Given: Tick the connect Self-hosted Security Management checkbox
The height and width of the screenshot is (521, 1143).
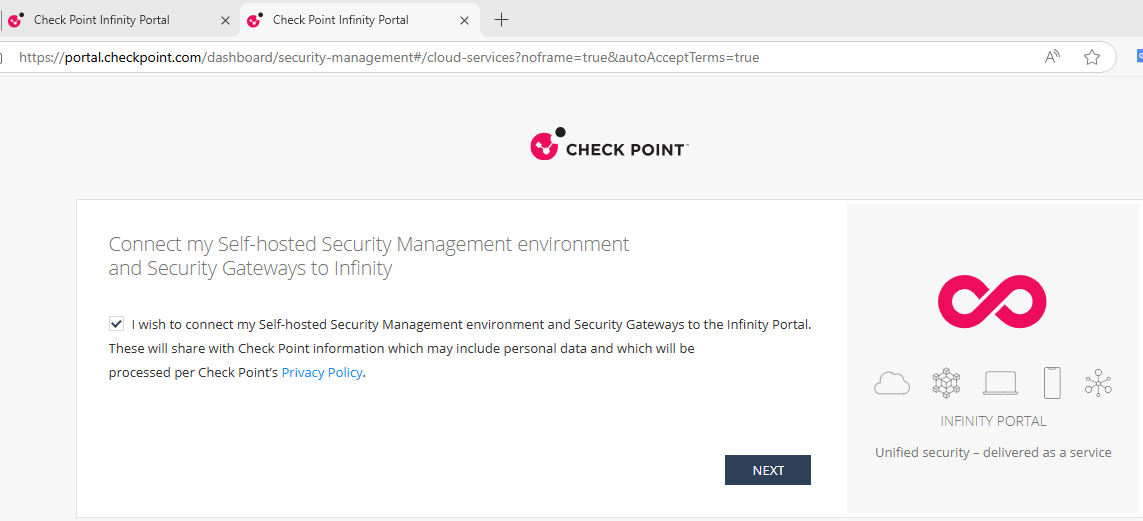Looking at the screenshot, I should pos(117,324).
